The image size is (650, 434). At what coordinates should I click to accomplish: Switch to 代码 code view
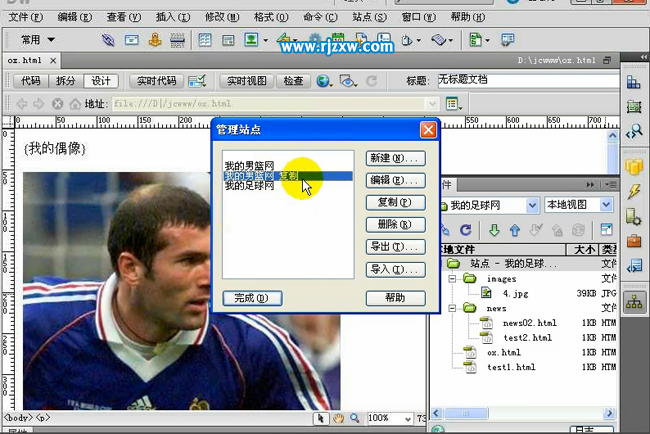tap(31, 81)
